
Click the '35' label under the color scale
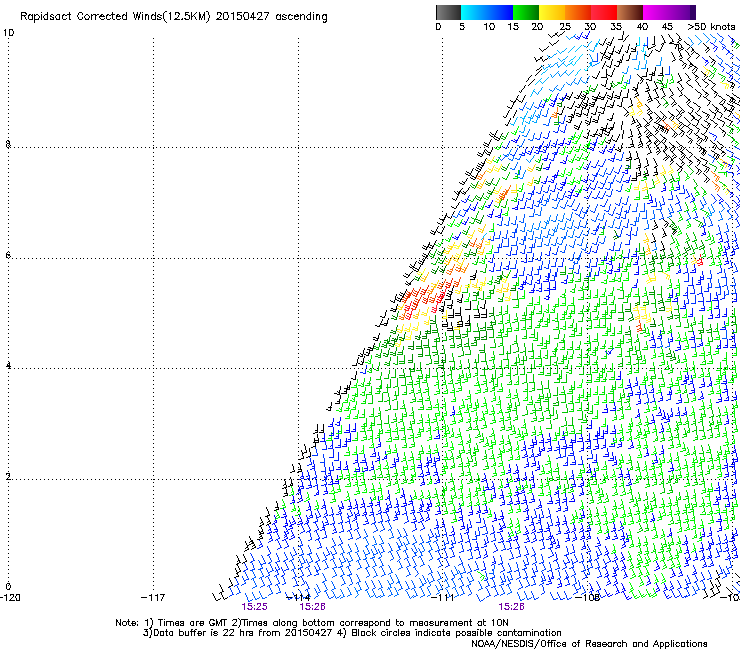[x=616, y=27]
